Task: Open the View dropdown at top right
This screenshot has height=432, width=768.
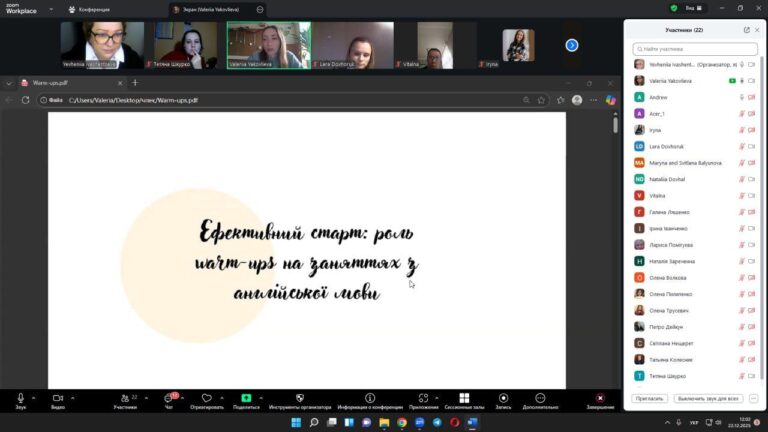Action: [x=703, y=9]
